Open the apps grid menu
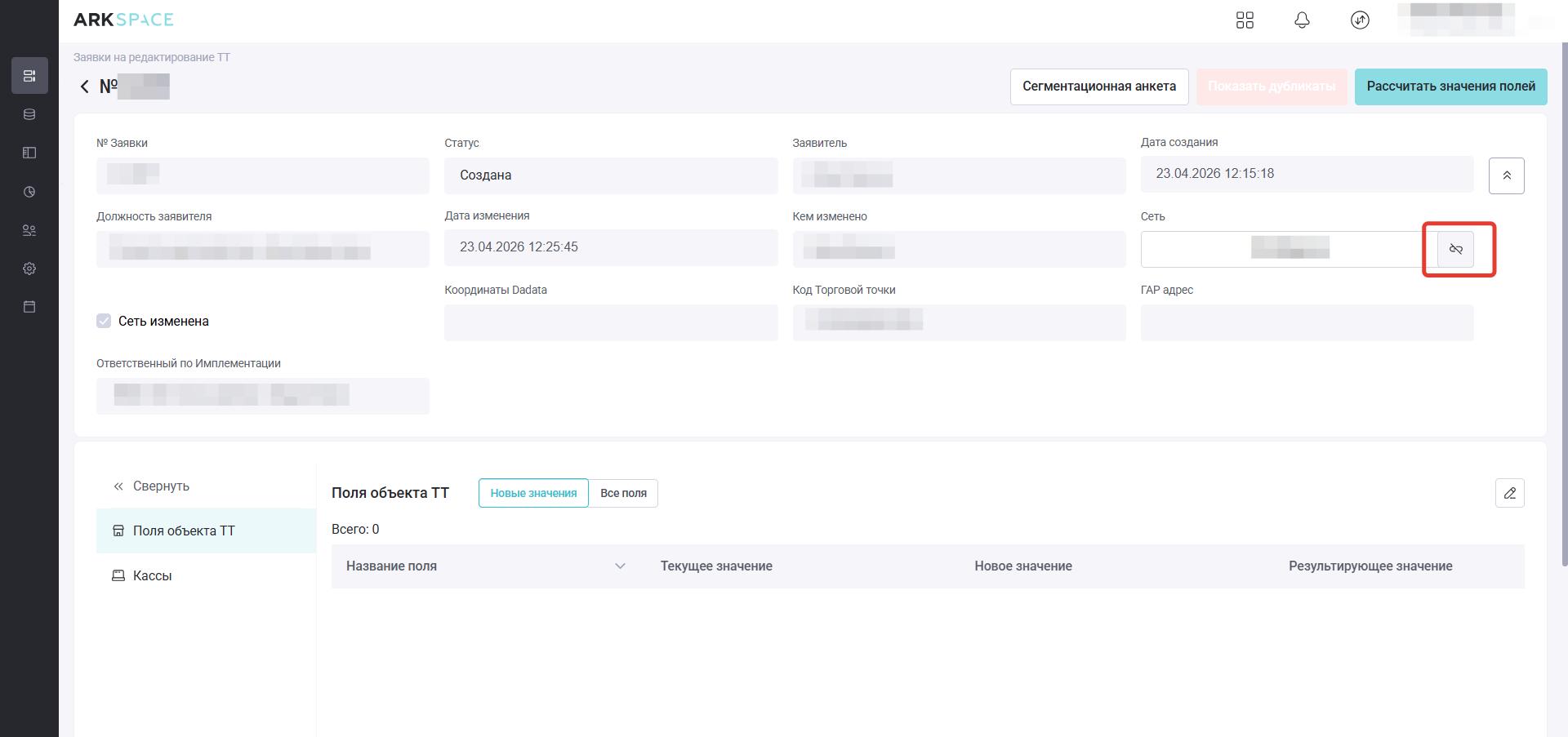The width and height of the screenshot is (1568, 737). [1245, 20]
